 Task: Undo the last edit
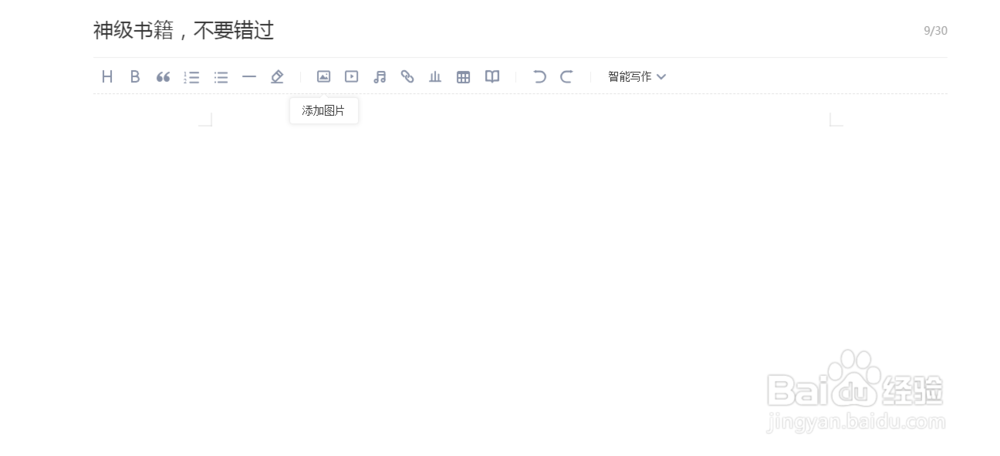(540, 77)
